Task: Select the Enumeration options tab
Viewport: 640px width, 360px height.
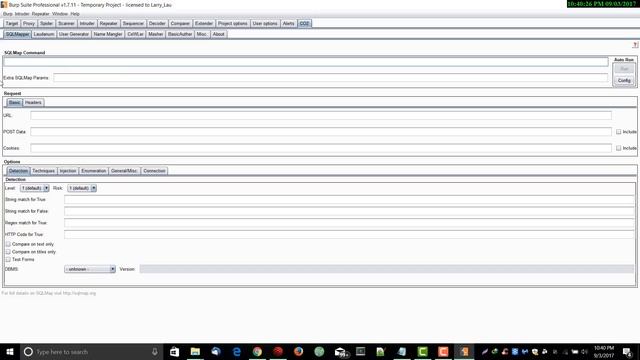Action: (x=93, y=171)
